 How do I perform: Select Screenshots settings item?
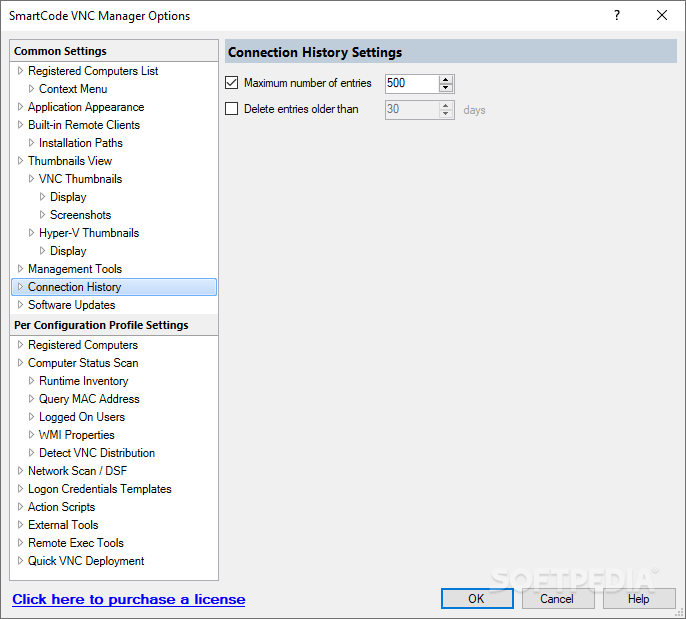(x=80, y=215)
